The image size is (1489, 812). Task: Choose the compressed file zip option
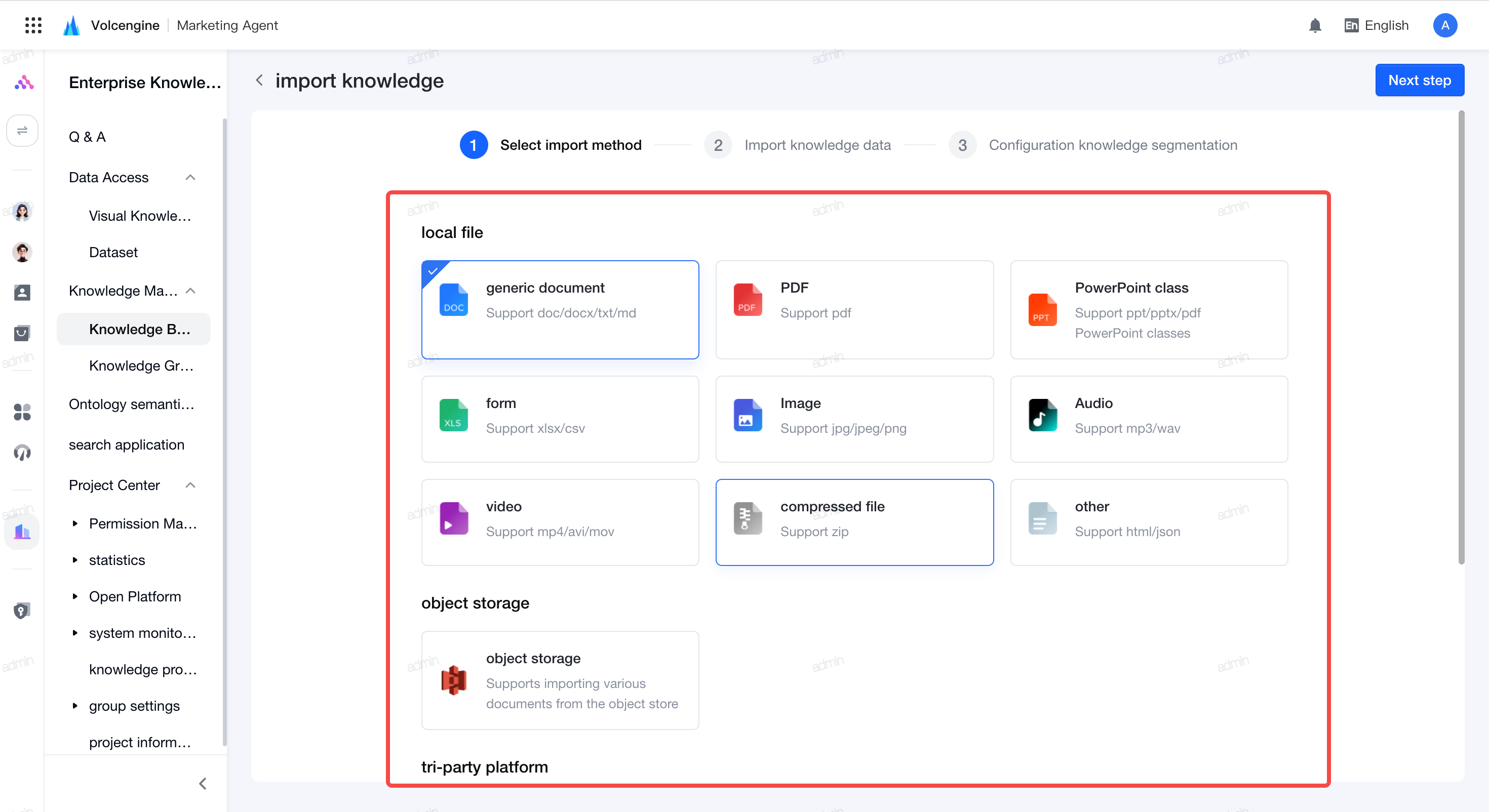pos(854,522)
